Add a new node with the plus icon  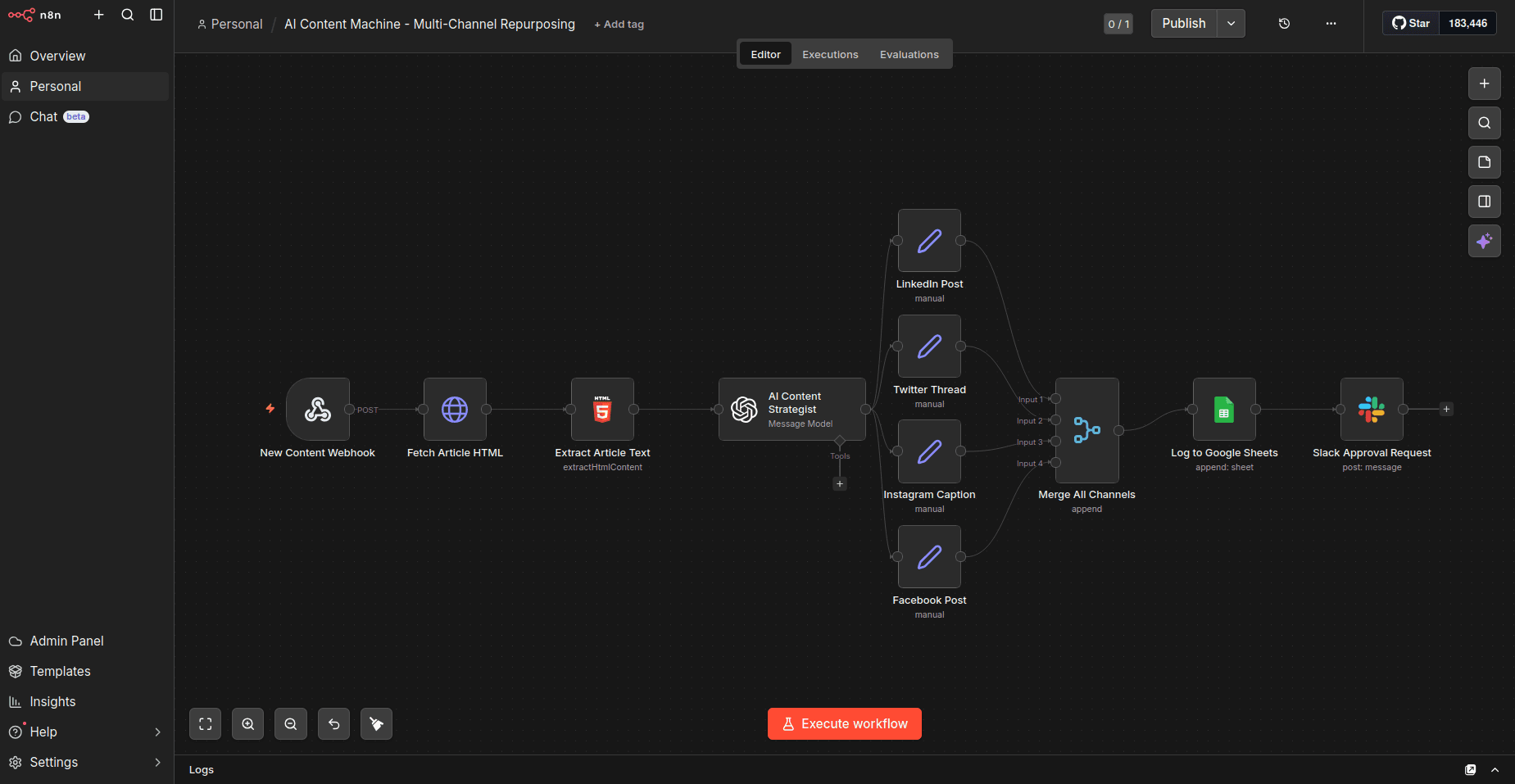(x=1483, y=84)
